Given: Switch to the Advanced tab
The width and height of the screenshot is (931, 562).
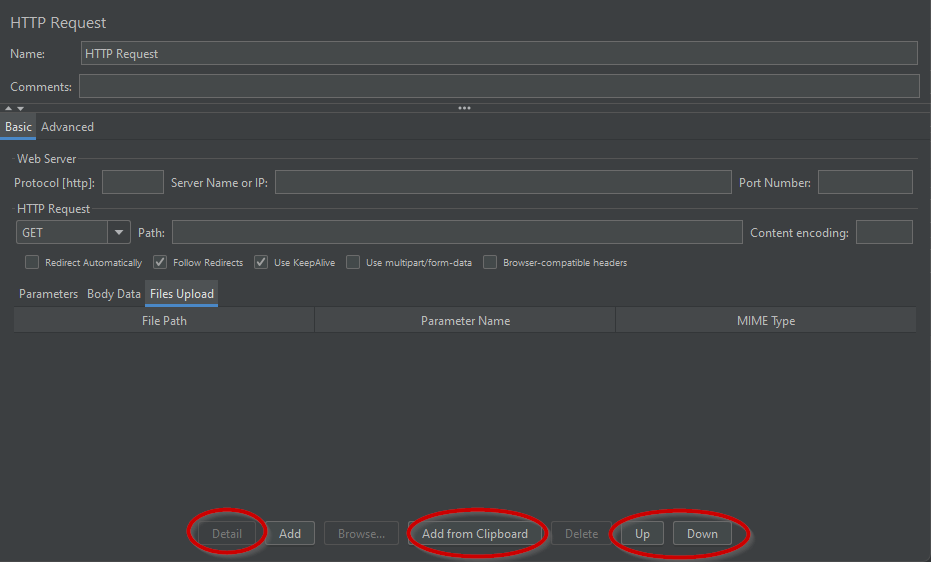Looking at the screenshot, I should (x=67, y=127).
